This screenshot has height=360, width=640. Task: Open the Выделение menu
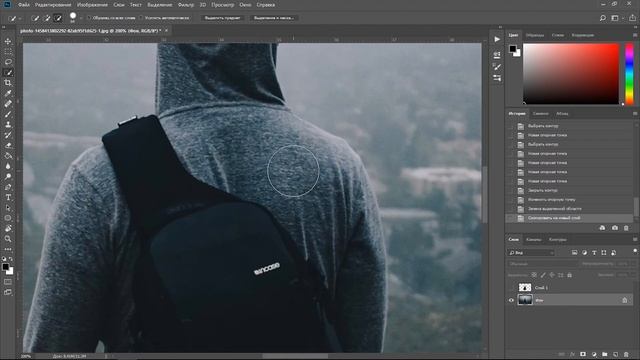pos(160,5)
